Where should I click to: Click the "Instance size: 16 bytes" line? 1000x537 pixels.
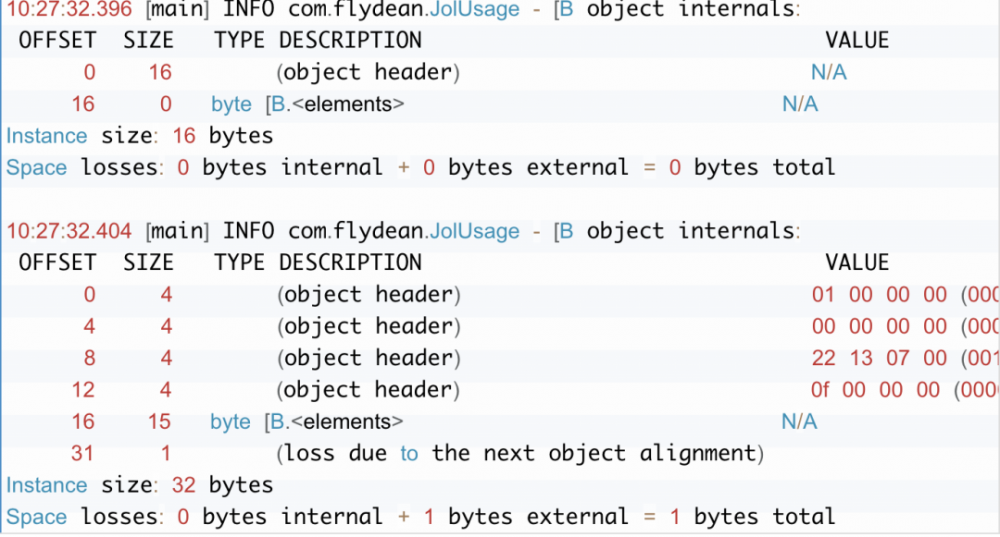click(x=139, y=135)
